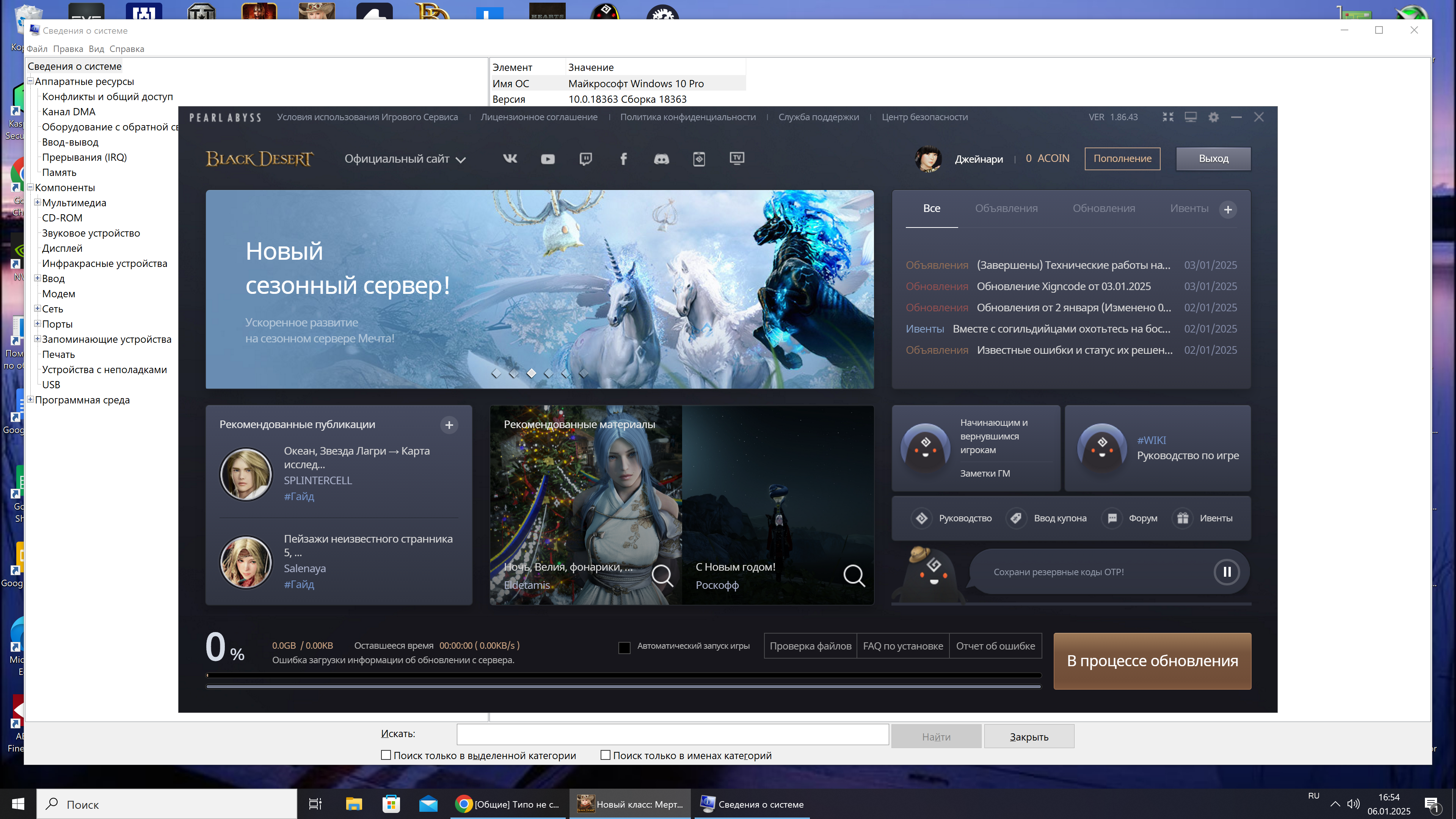Open the Windows Start menu
Screen dimensions: 1456x819
coord(17,804)
